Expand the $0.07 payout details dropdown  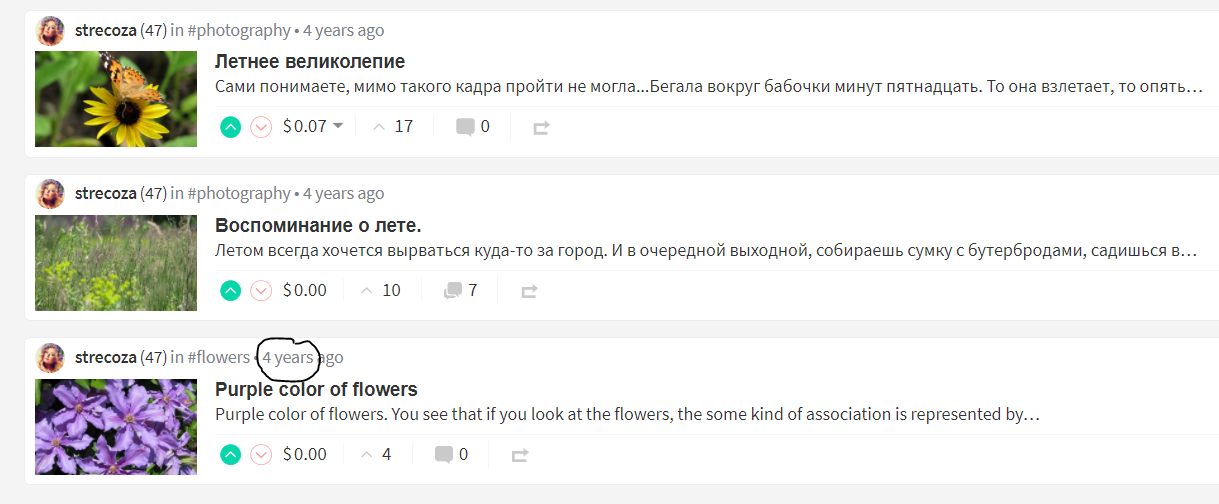[x=337, y=126]
